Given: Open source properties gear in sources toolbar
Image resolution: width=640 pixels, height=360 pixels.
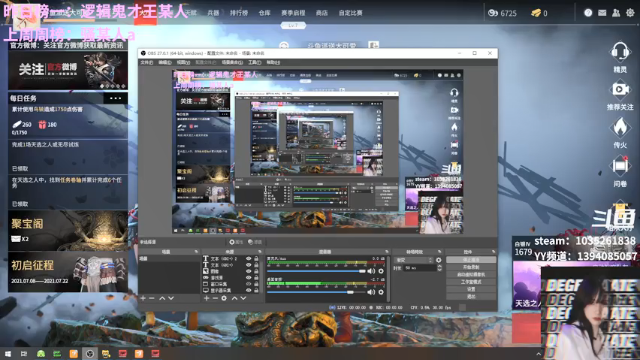Looking at the screenshot, I should (224, 298).
